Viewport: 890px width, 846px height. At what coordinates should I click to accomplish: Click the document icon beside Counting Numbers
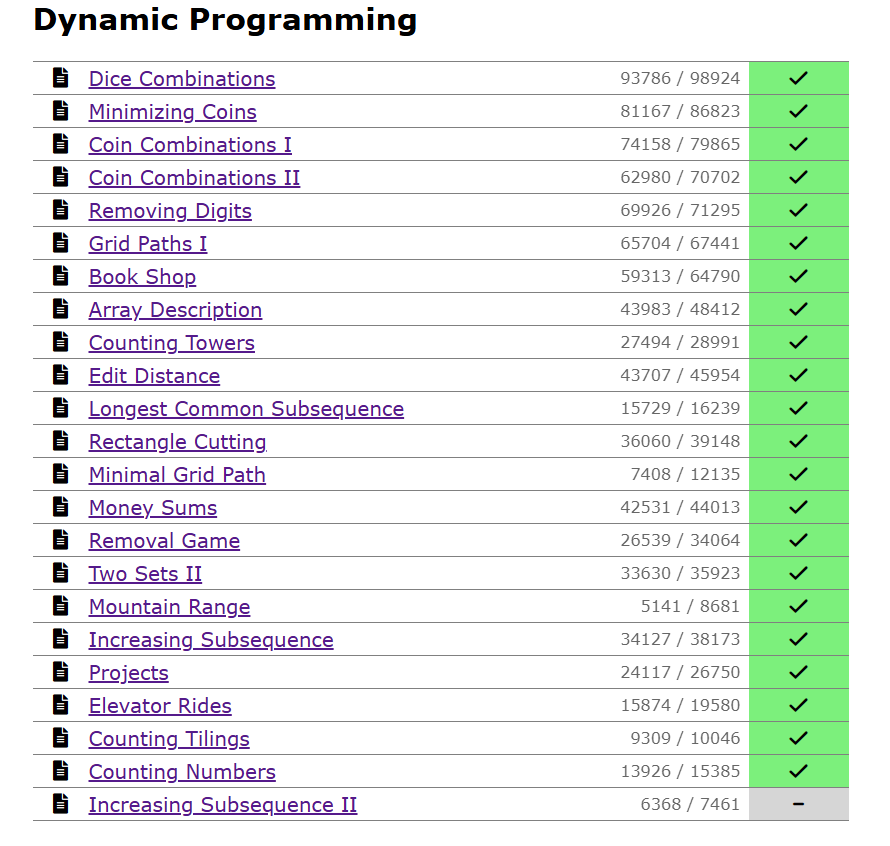(61, 769)
